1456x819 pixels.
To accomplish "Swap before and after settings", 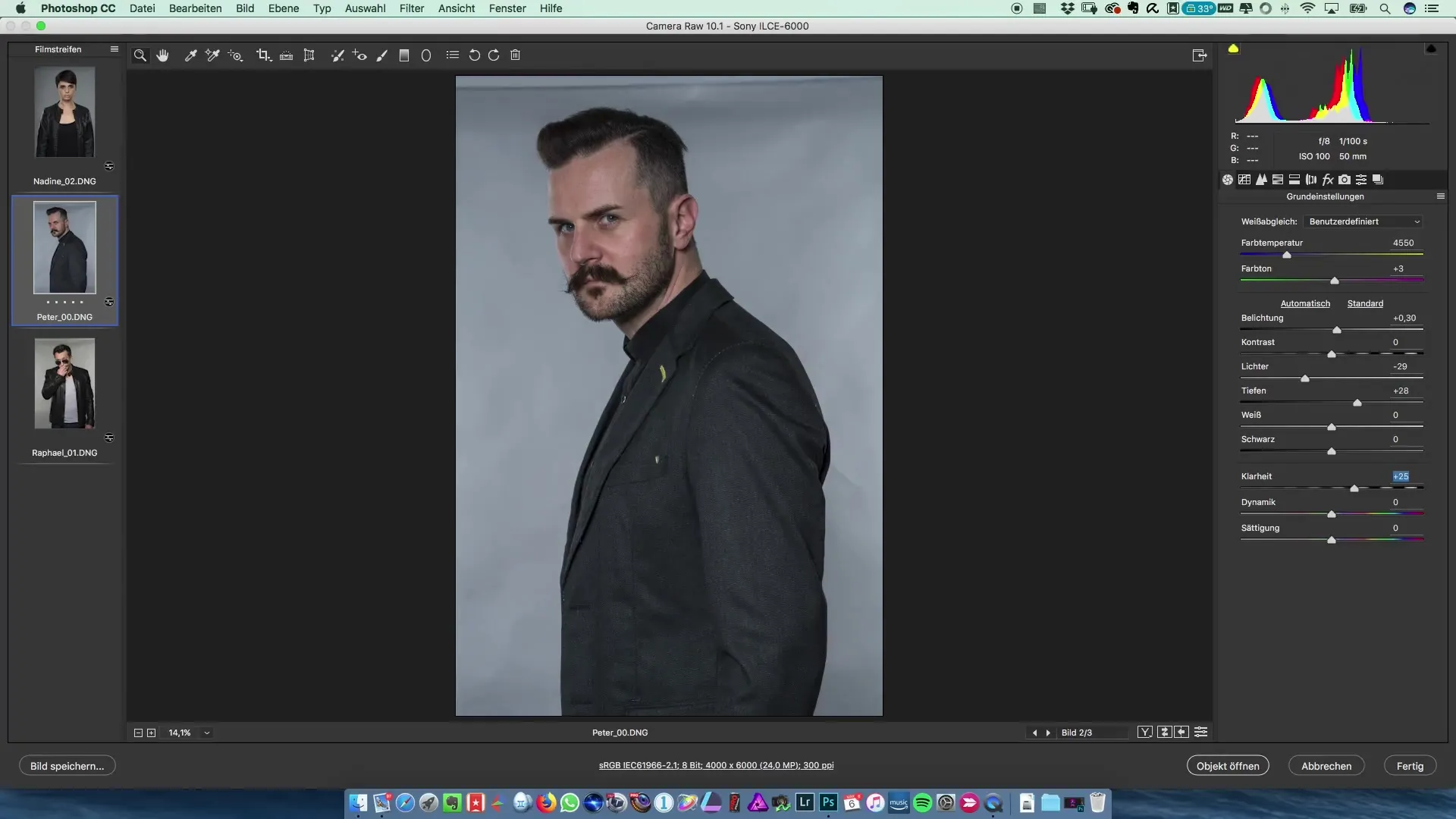I will point(1164,733).
